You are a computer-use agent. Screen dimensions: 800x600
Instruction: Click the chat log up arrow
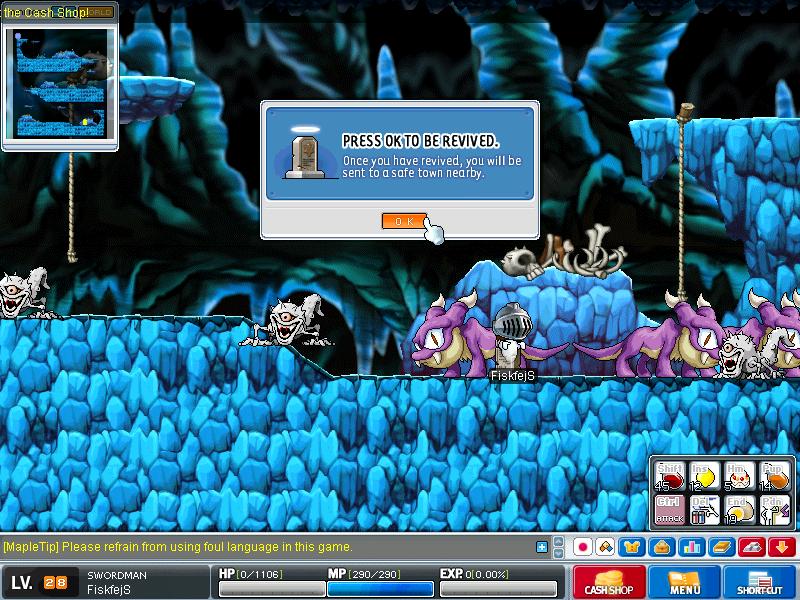pyautogui.click(x=559, y=541)
